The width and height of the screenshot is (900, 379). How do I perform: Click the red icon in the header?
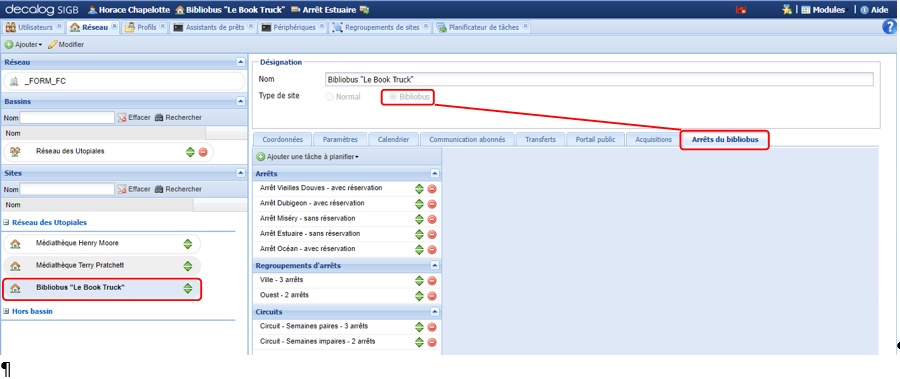pos(740,10)
